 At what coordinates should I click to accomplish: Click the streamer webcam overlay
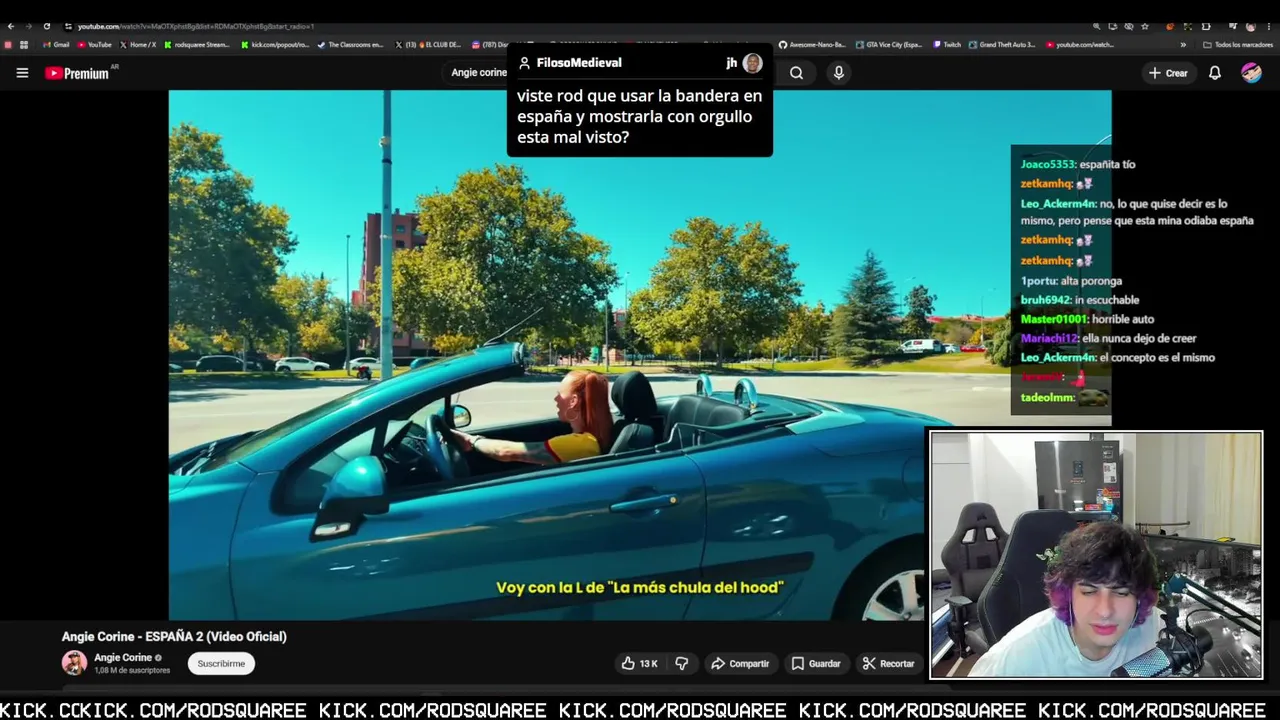point(1096,555)
